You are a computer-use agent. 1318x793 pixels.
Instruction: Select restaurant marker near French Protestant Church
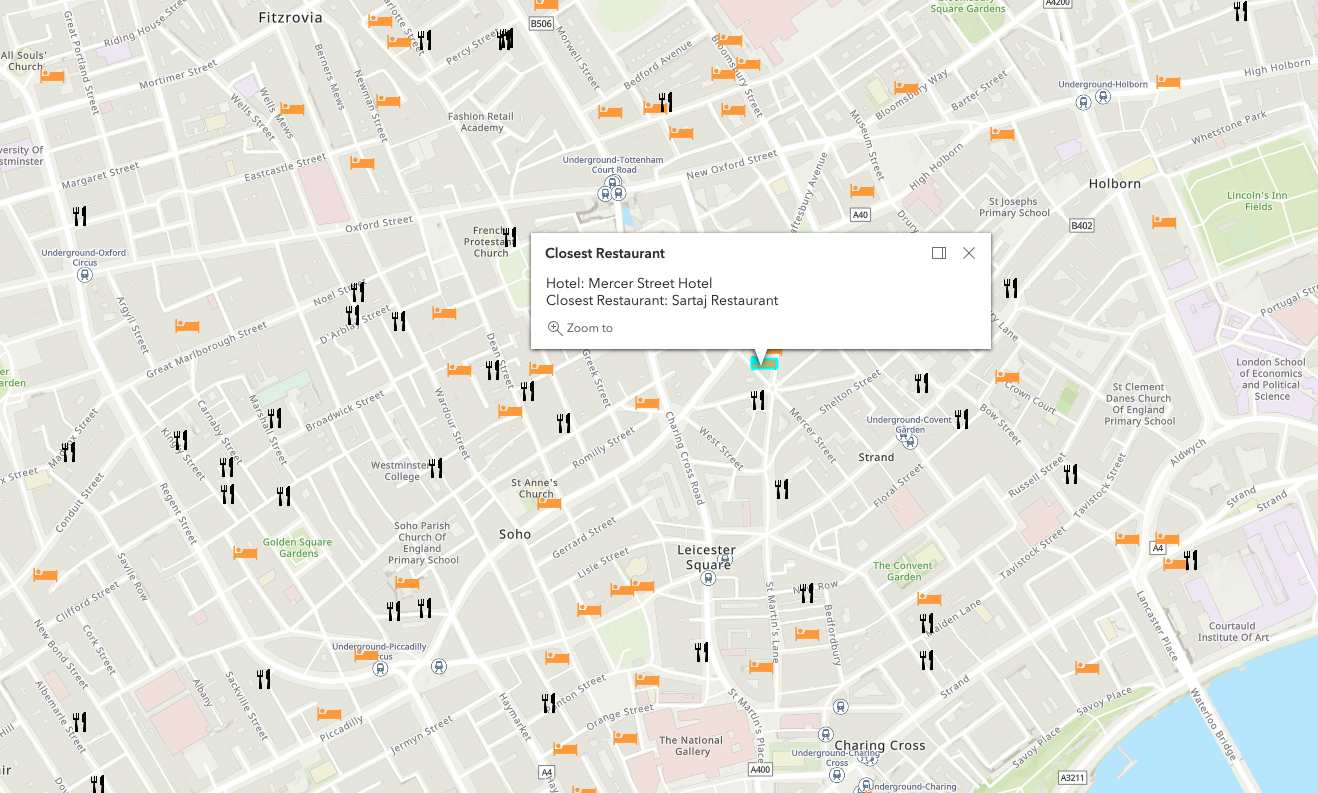click(509, 237)
